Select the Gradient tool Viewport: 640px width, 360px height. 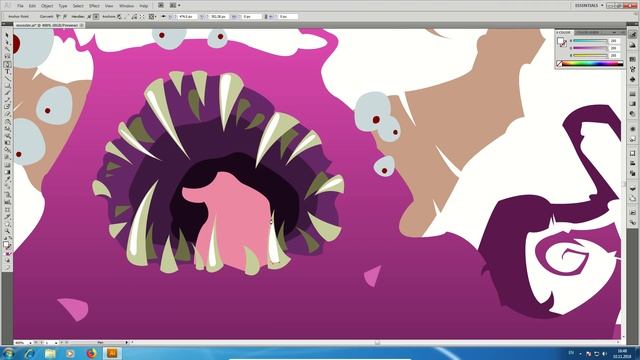tap(7, 171)
